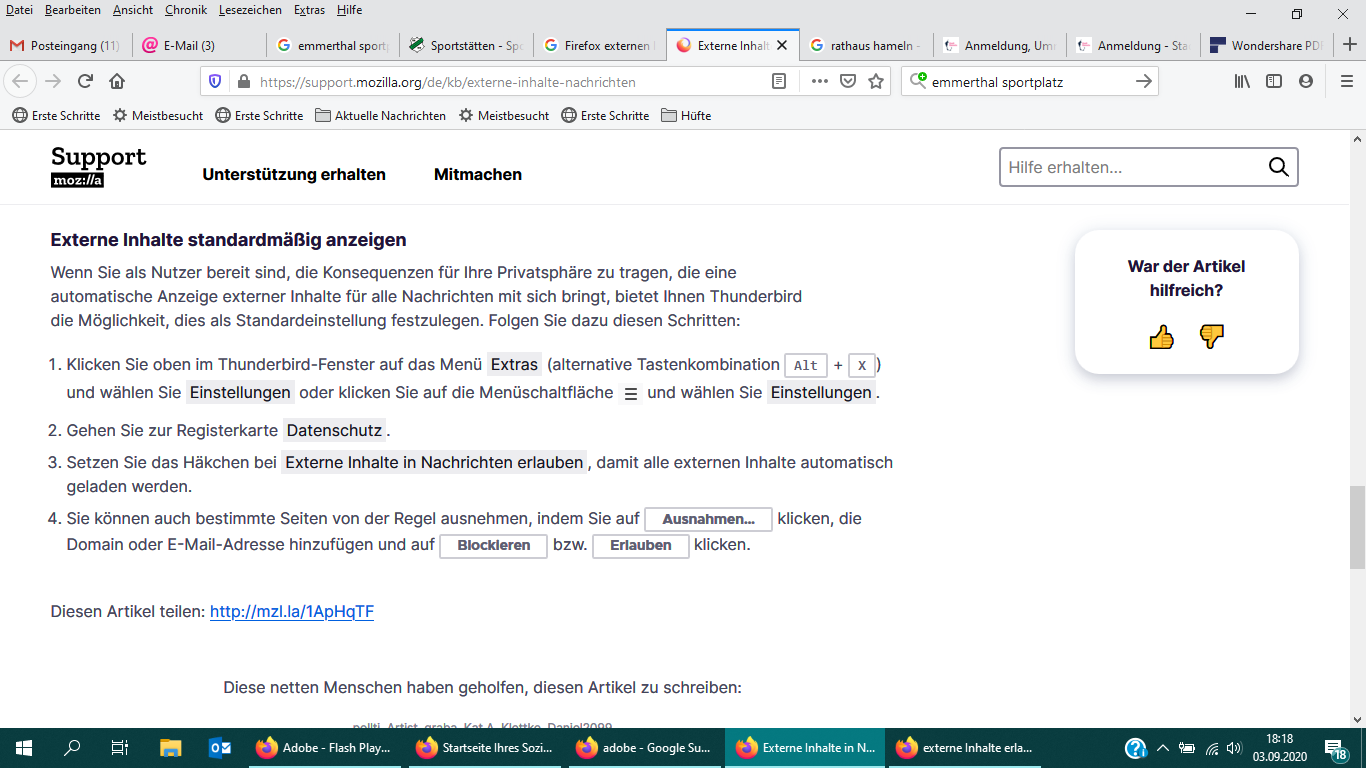Open the Library icon in toolbar
Viewport: 1366px width, 768px height.
(1242, 81)
